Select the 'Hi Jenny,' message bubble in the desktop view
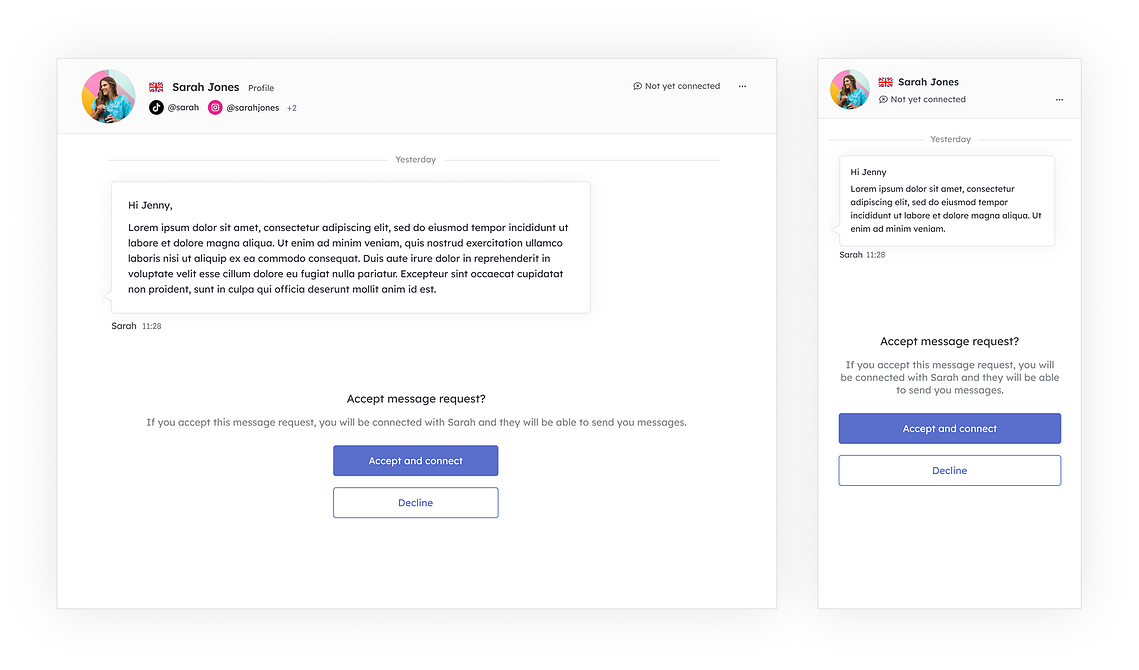This screenshot has width=1139, height=670. coord(351,248)
